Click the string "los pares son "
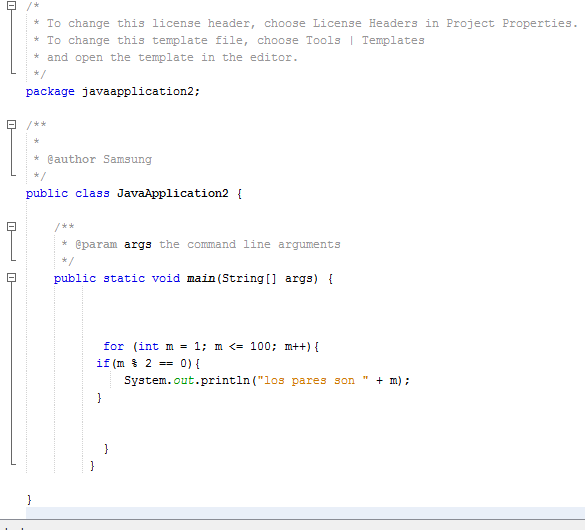 click(313, 380)
